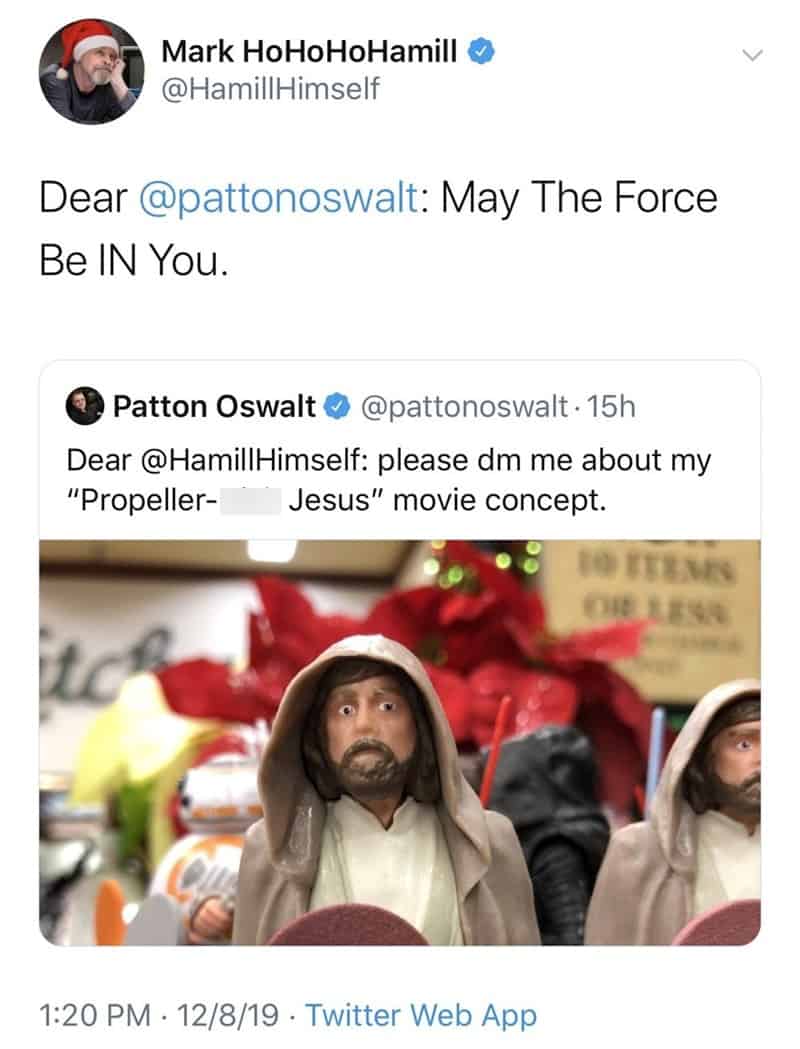The image size is (800, 1049).
Task: Click the Patton Oswalt name in the quoted tweet
Action: [x=213, y=406]
